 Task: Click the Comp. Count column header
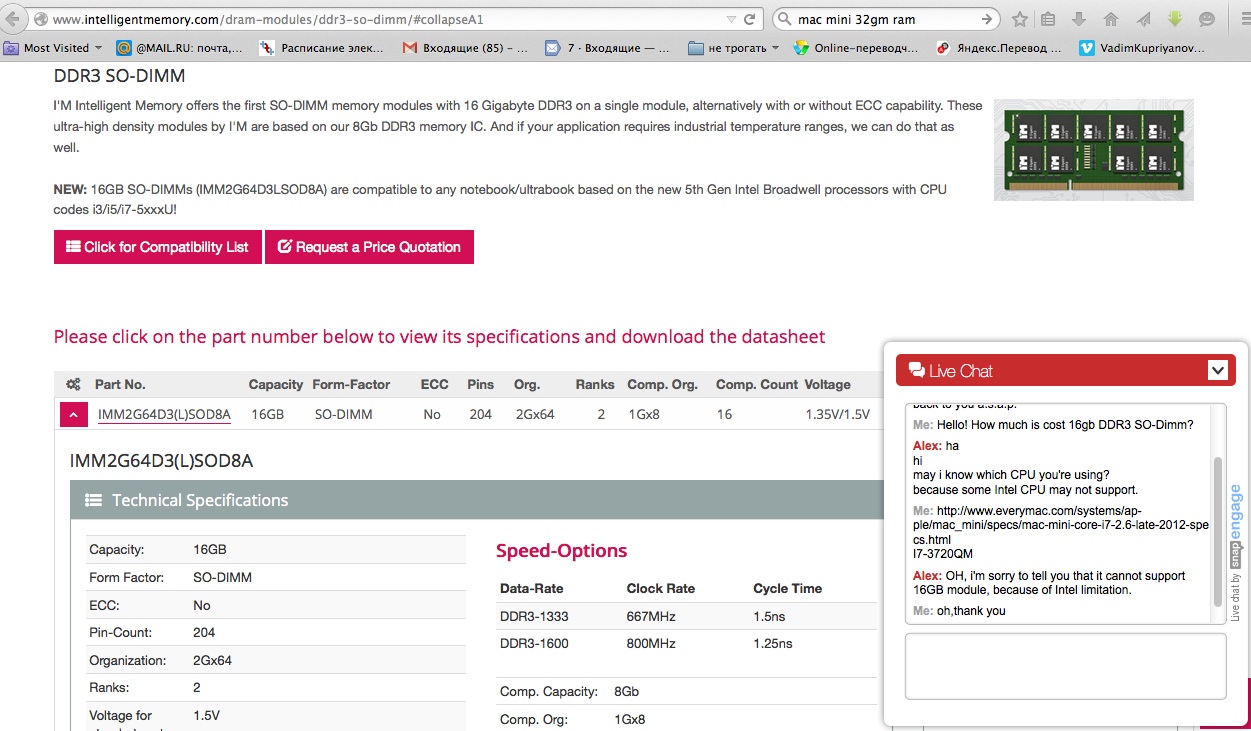[757, 385]
